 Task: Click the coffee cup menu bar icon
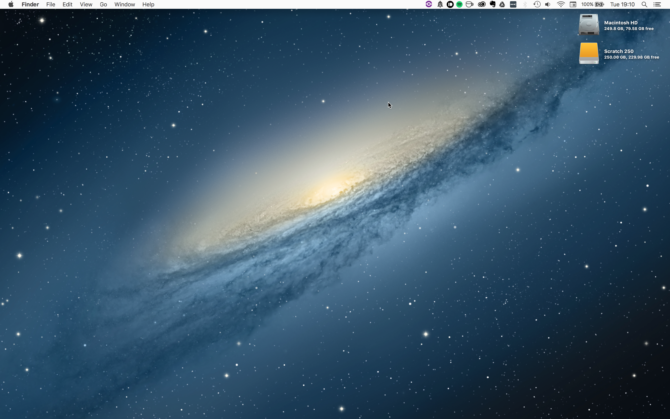pyautogui.click(x=470, y=4)
